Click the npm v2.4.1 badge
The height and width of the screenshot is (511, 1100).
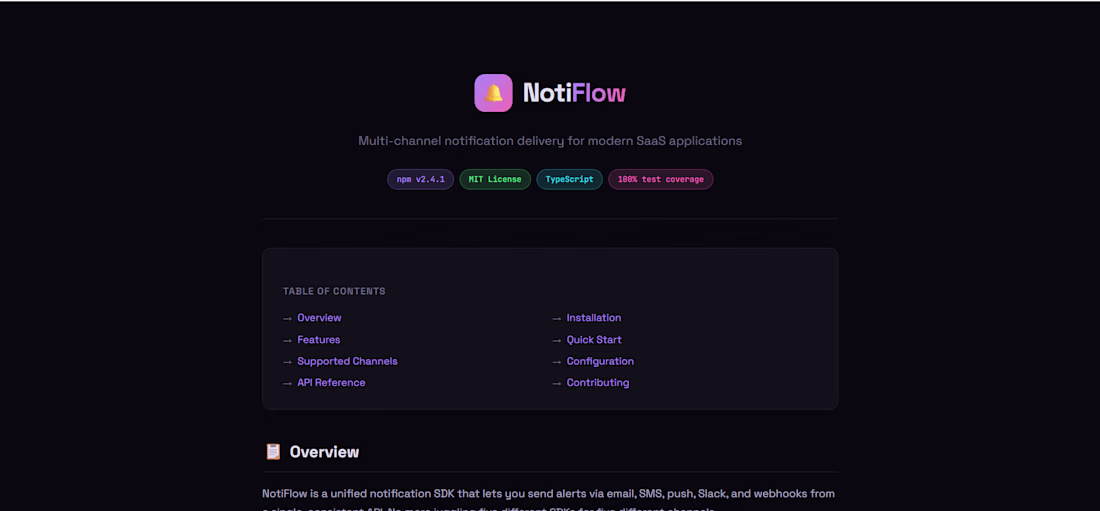(x=420, y=179)
